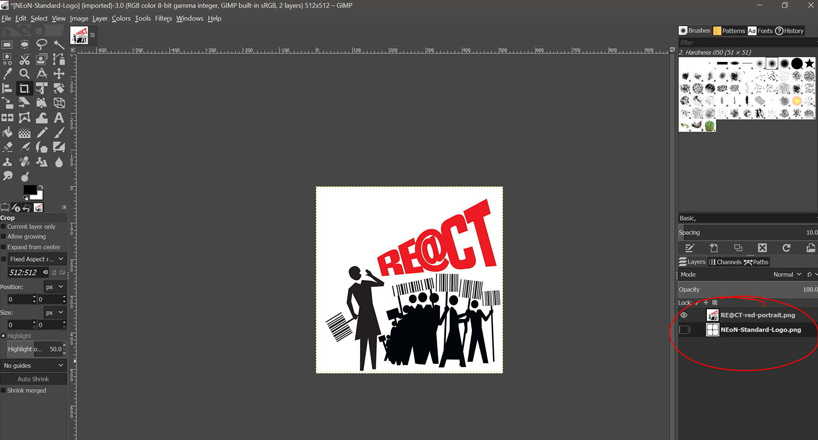Select the Paths tool

[x=59, y=59]
